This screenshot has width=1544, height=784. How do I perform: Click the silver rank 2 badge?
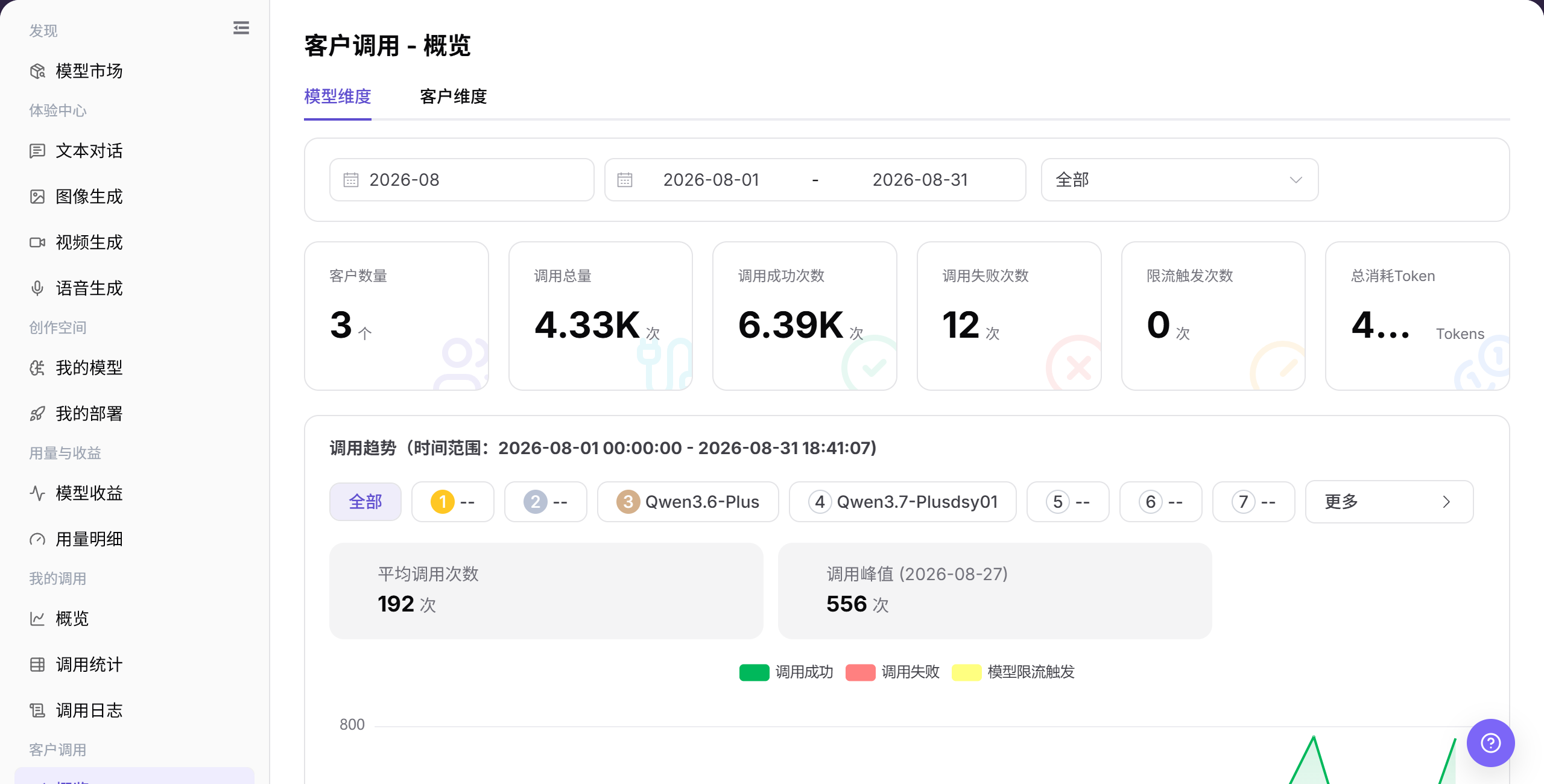pos(535,502)
